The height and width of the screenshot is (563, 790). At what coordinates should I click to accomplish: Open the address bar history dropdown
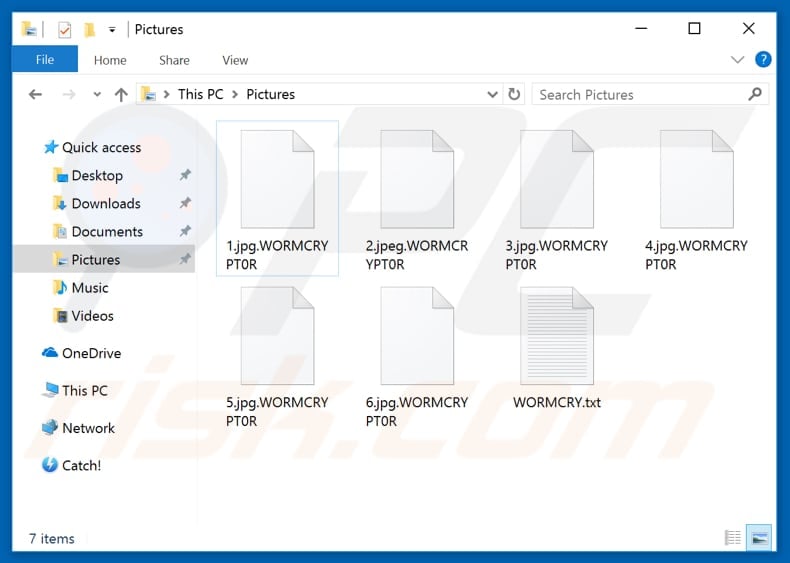click(492, 94)
